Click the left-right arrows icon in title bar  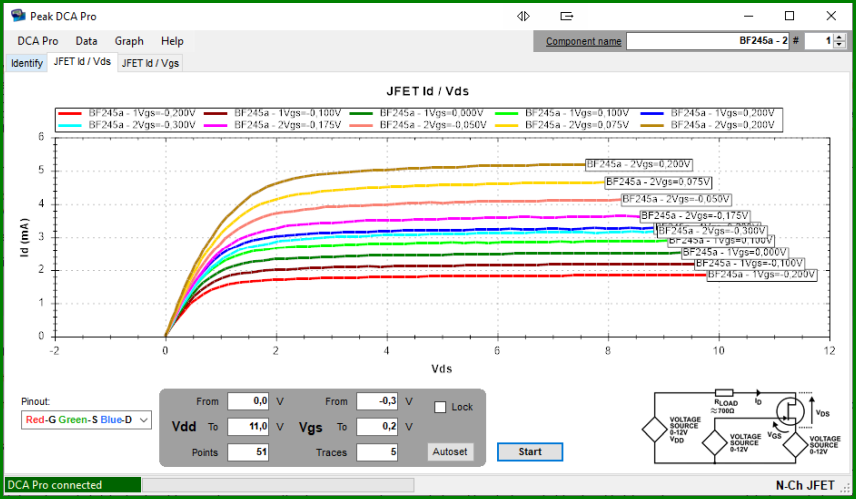[523, 16]
